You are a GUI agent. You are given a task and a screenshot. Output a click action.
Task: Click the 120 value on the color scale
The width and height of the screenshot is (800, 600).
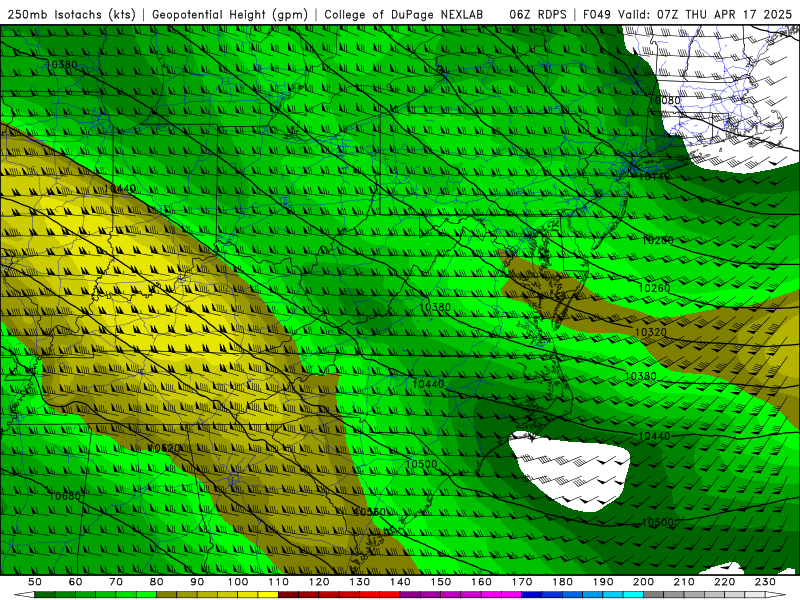[x=319, y=582]
